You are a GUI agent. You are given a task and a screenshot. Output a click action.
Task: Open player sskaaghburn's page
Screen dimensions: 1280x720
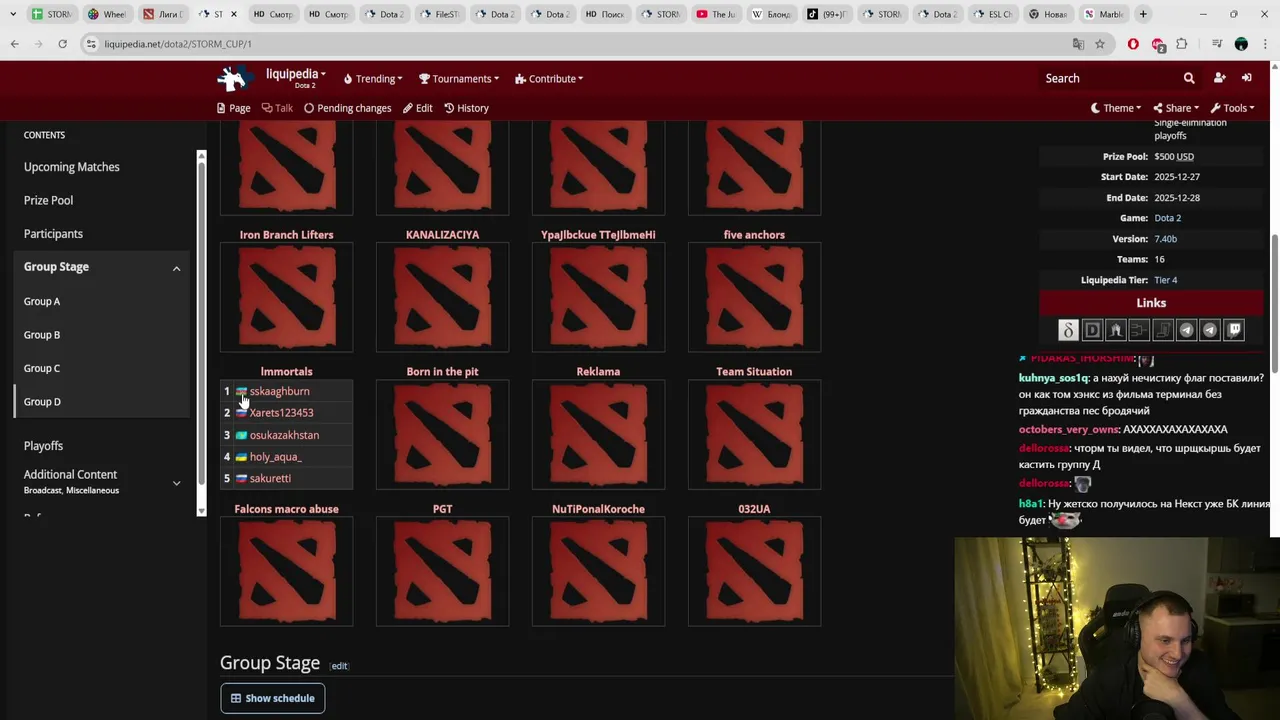(279, 391)
